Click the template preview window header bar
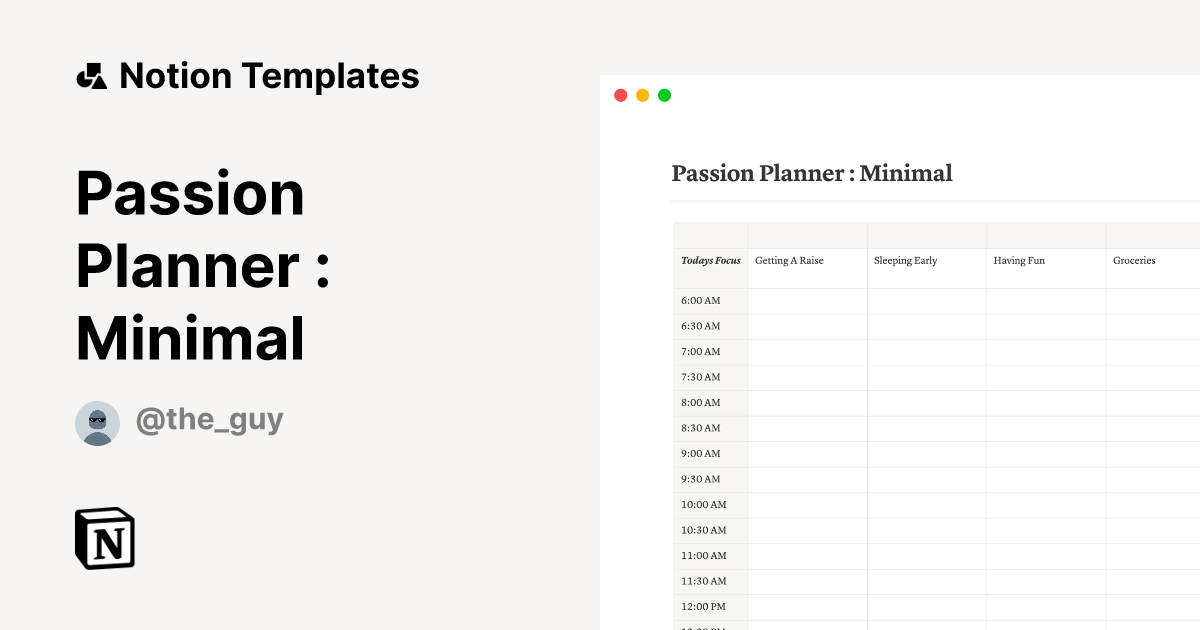 click(900, 95)
